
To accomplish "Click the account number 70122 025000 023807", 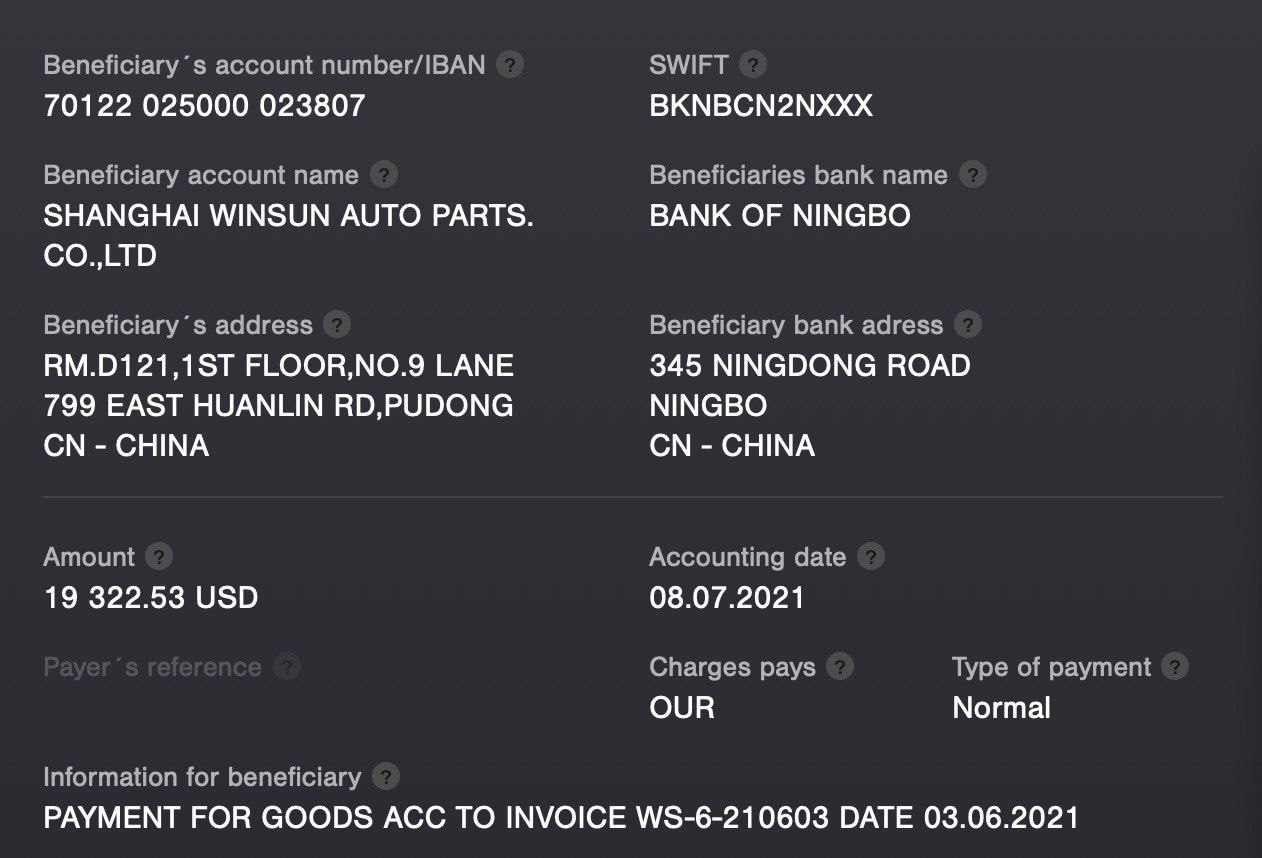I will tap(204, 106).
